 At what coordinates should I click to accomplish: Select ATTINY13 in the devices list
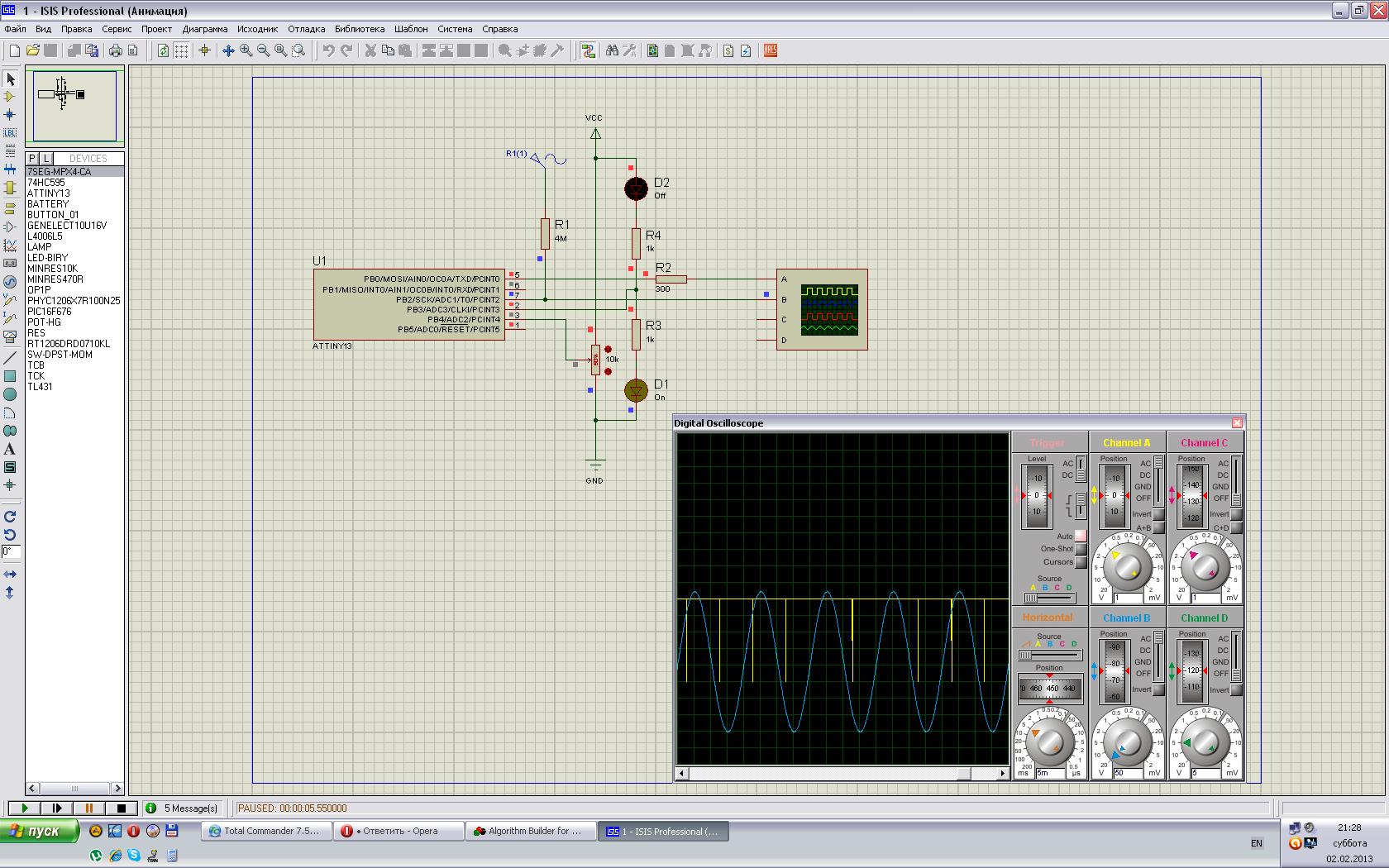point(49,193)
